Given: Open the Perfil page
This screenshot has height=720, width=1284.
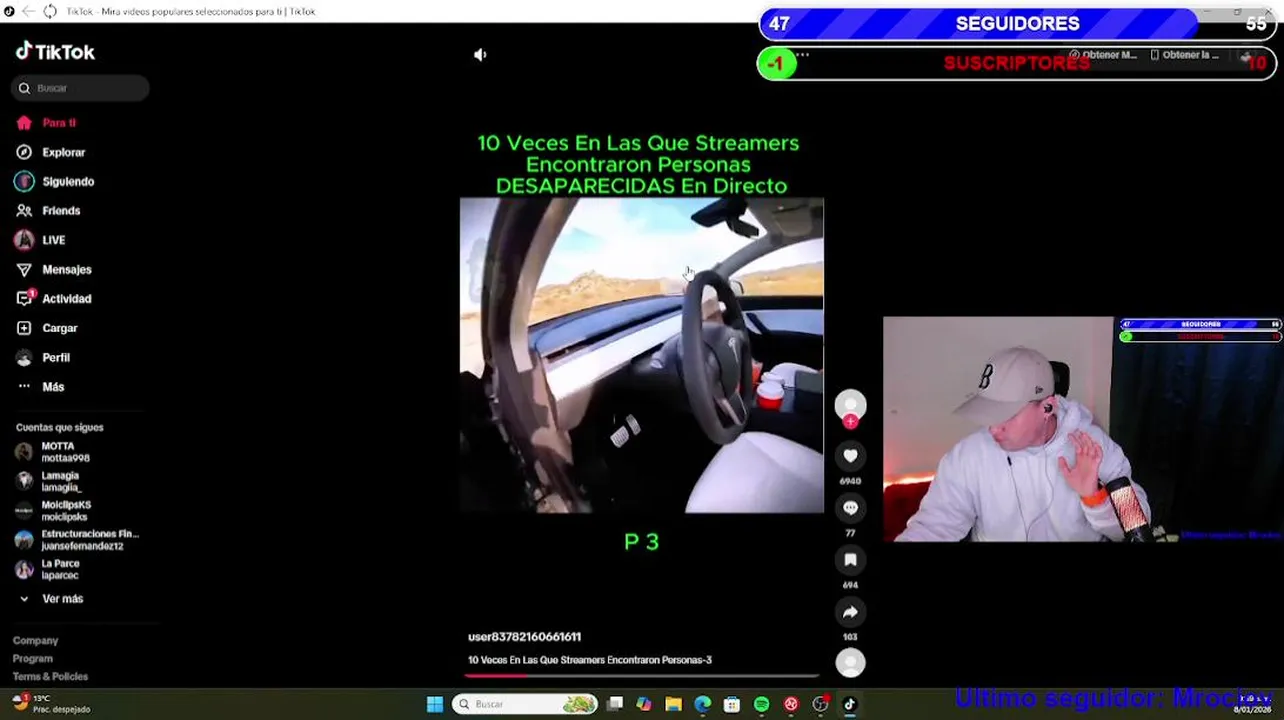Looking at the screenshot, I should click(56, 357).
